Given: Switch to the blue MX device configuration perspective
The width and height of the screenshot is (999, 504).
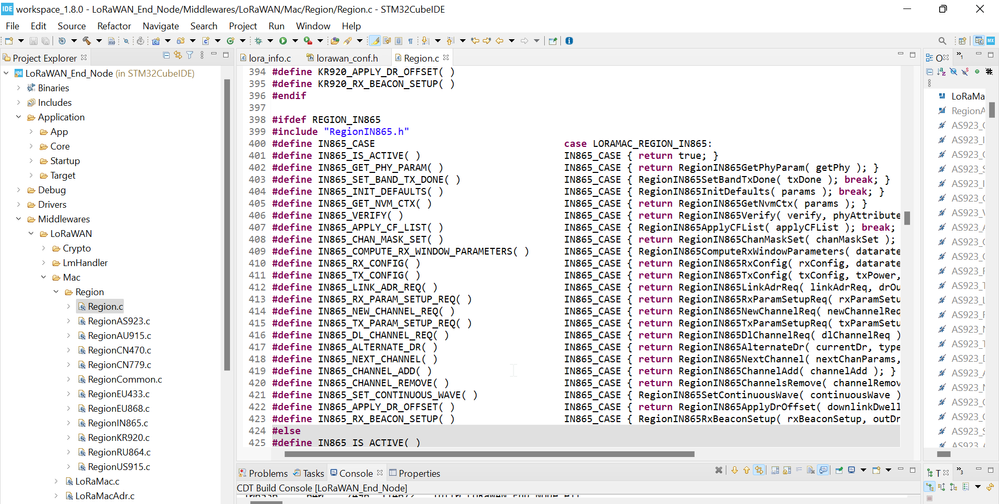Looking at the screenshot, I should (990, 40).
